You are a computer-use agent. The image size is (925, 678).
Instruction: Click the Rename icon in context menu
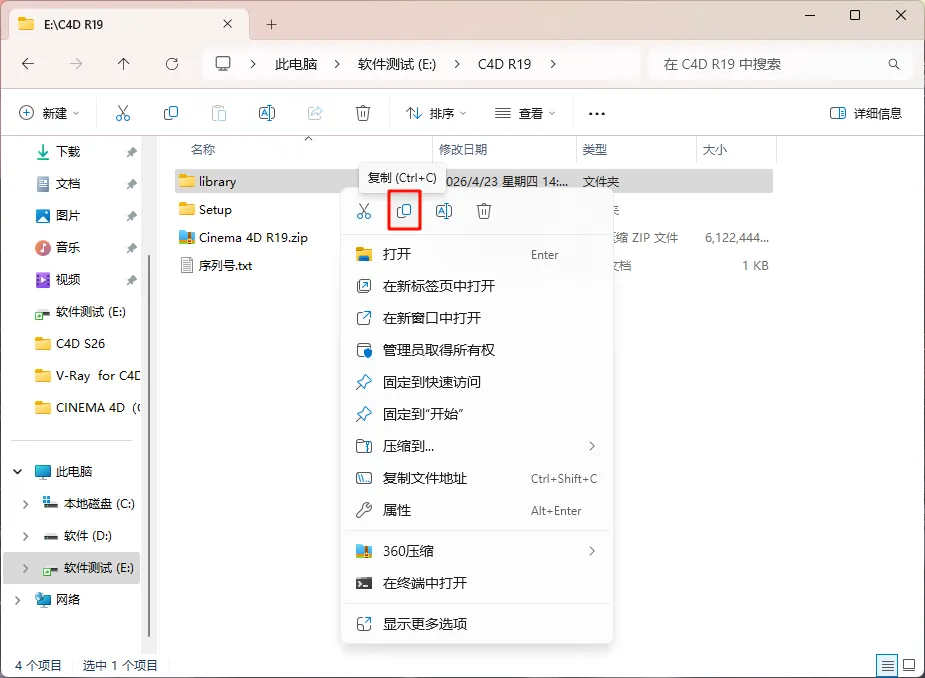tap(444, 211)
